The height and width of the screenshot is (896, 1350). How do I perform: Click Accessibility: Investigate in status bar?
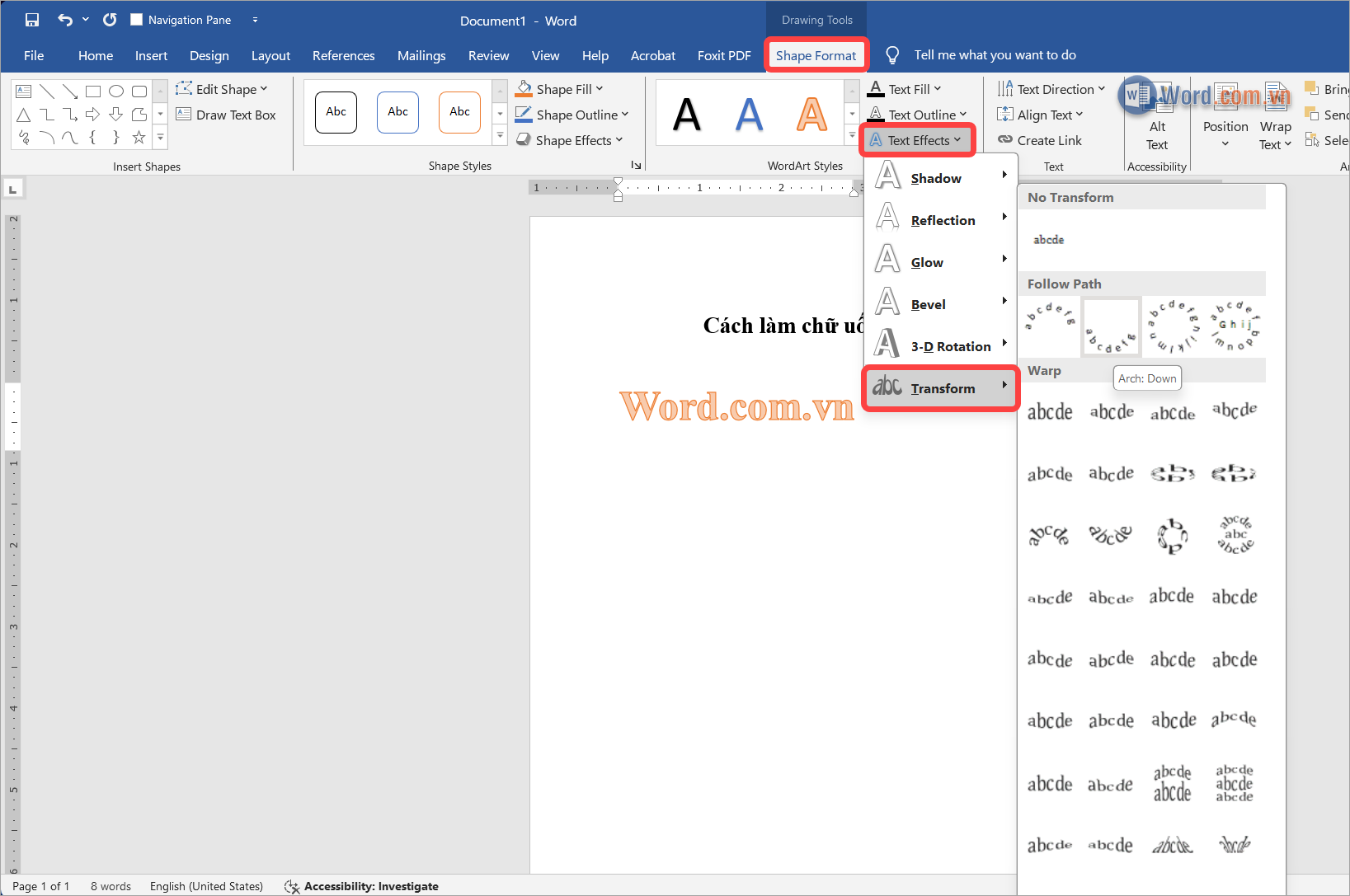tap(362, 886)
